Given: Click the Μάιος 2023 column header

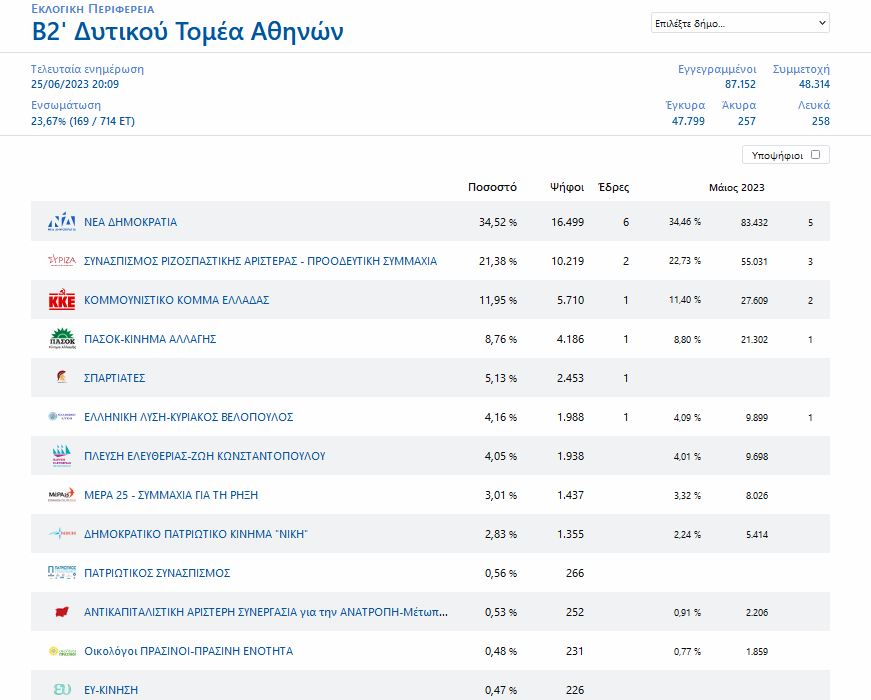Looking at the screenshot, I should click(737, 187).
